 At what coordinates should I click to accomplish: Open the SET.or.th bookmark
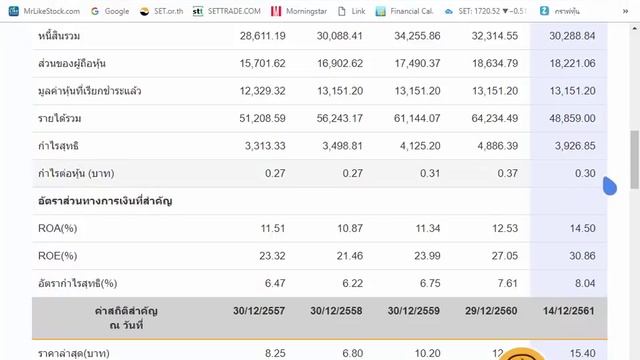click(161, 11)
